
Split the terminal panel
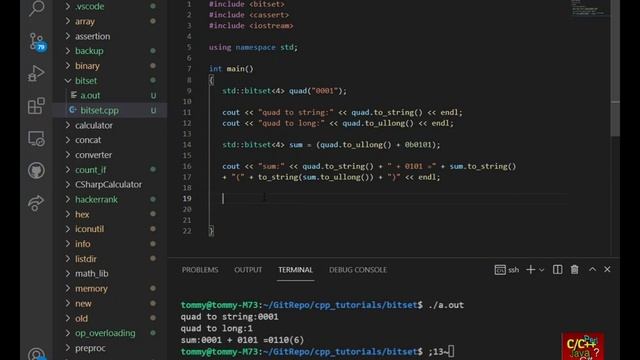pyautogui.click(x=557, y=270)
